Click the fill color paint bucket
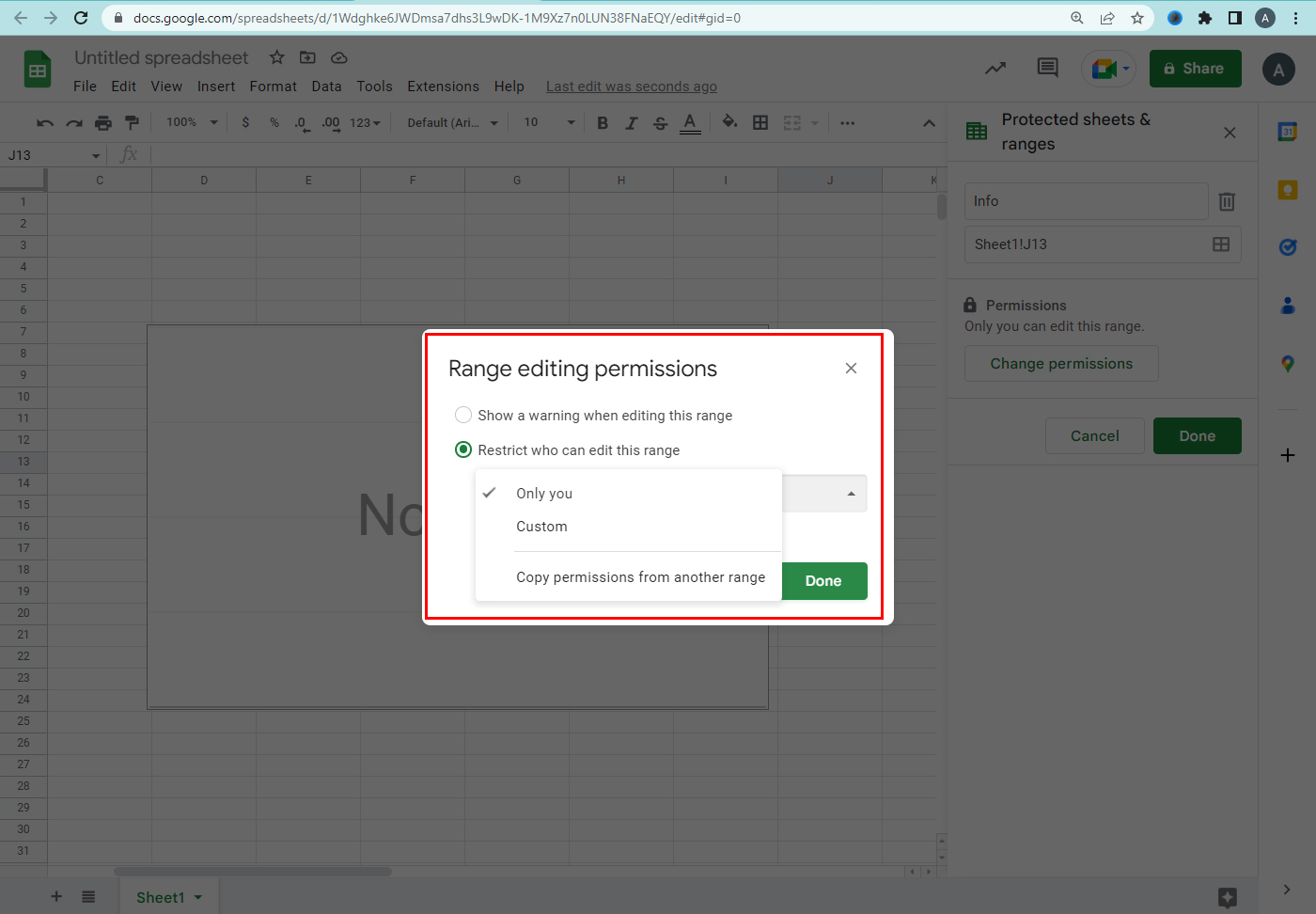The image size is (1316, 914). (729, 122)
